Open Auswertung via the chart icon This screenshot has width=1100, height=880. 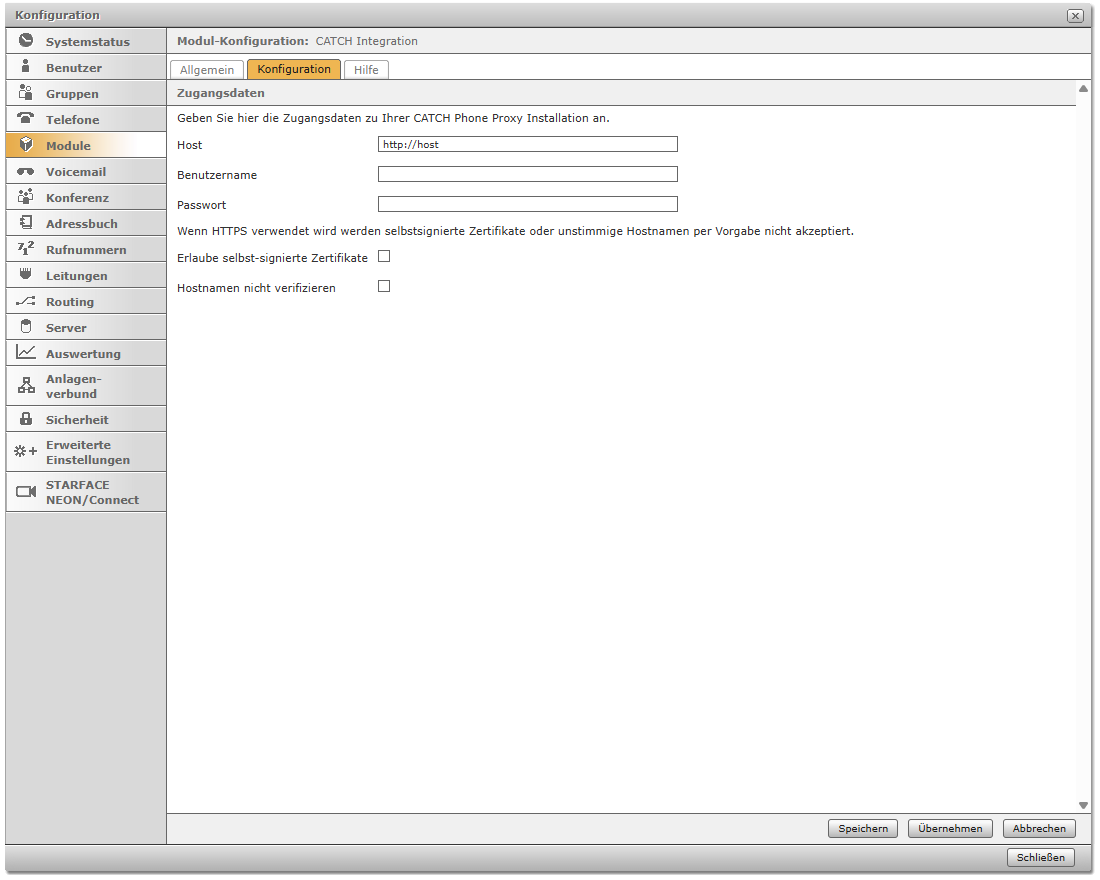pyautogui.click(x=26, y=353)
